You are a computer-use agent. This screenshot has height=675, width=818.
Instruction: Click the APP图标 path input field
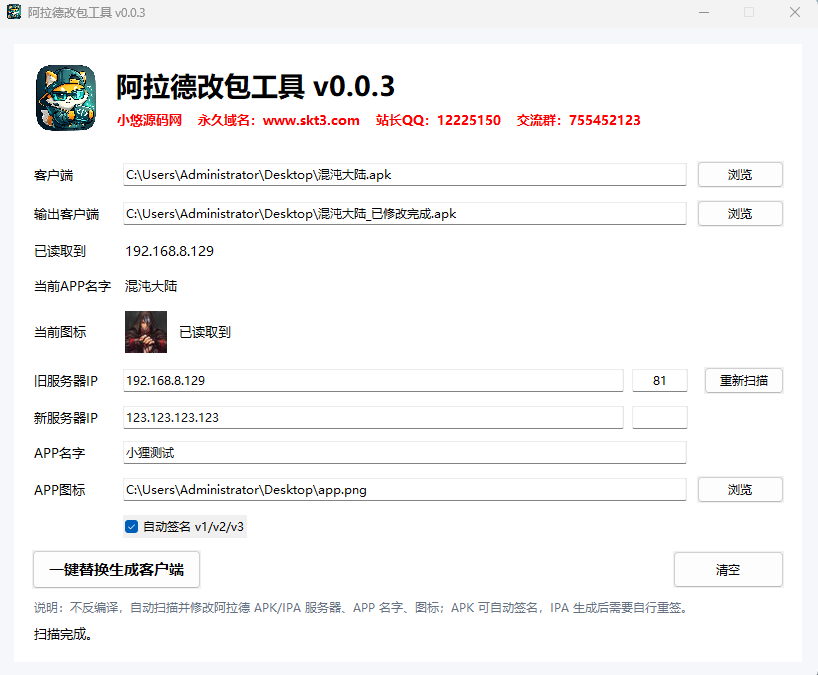[x=405, y=490]
